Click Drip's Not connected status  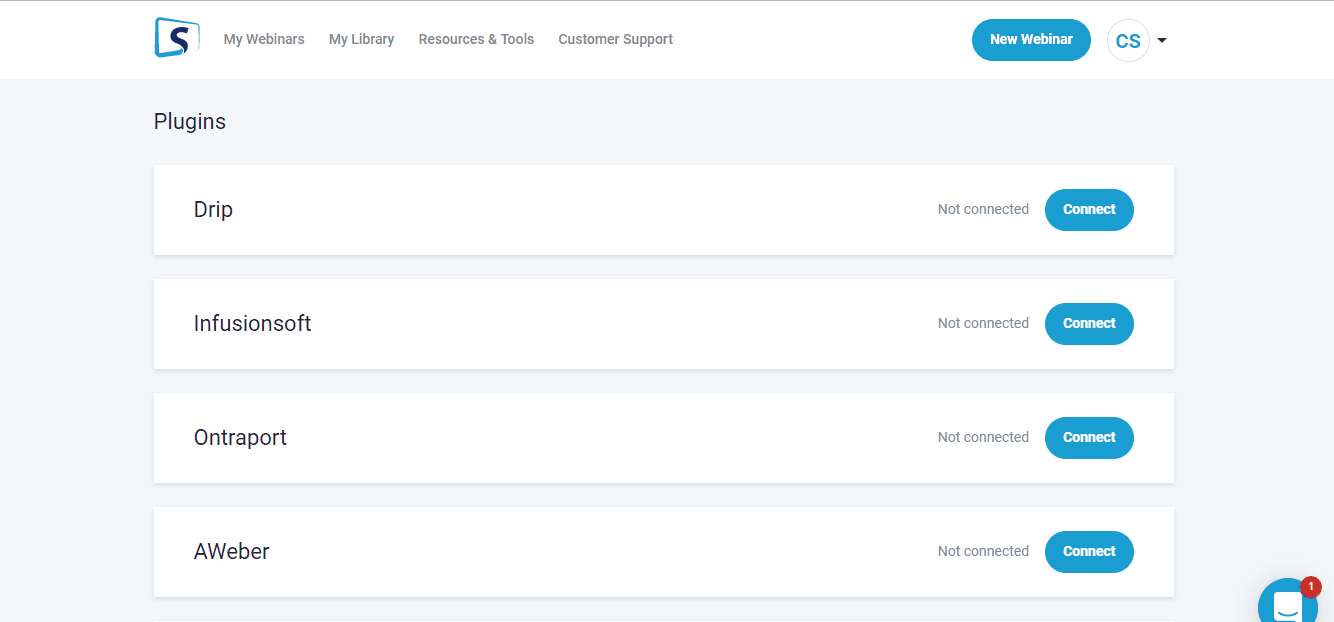pyautogui.click(x=983, y=209)
